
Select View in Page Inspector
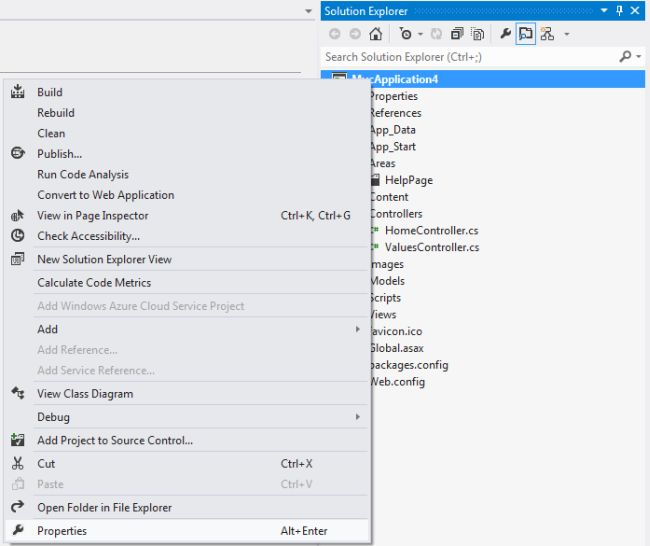coord(187,216)
